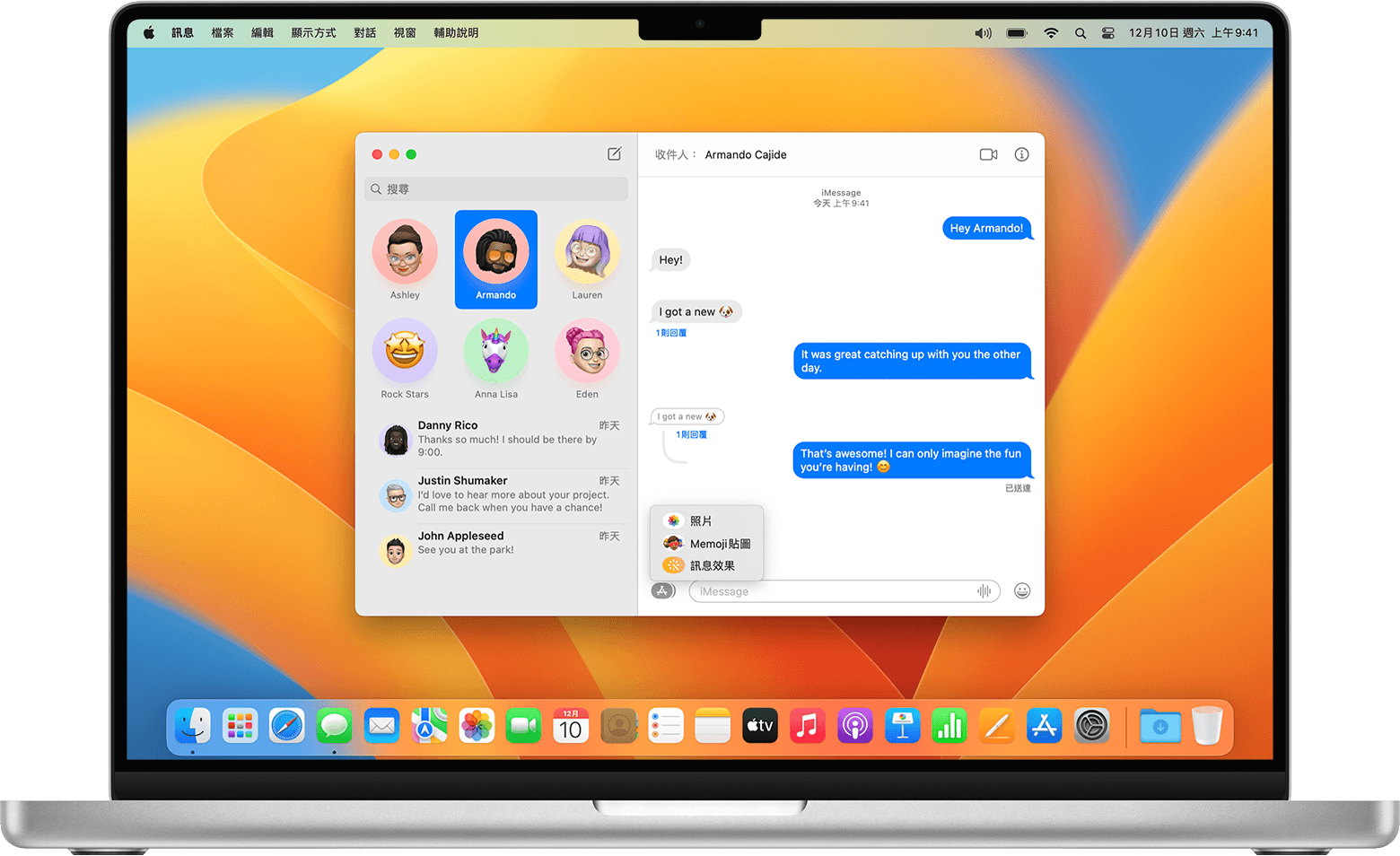
Task: Open Launchpad from the Dock
Action: pos(240,725)
